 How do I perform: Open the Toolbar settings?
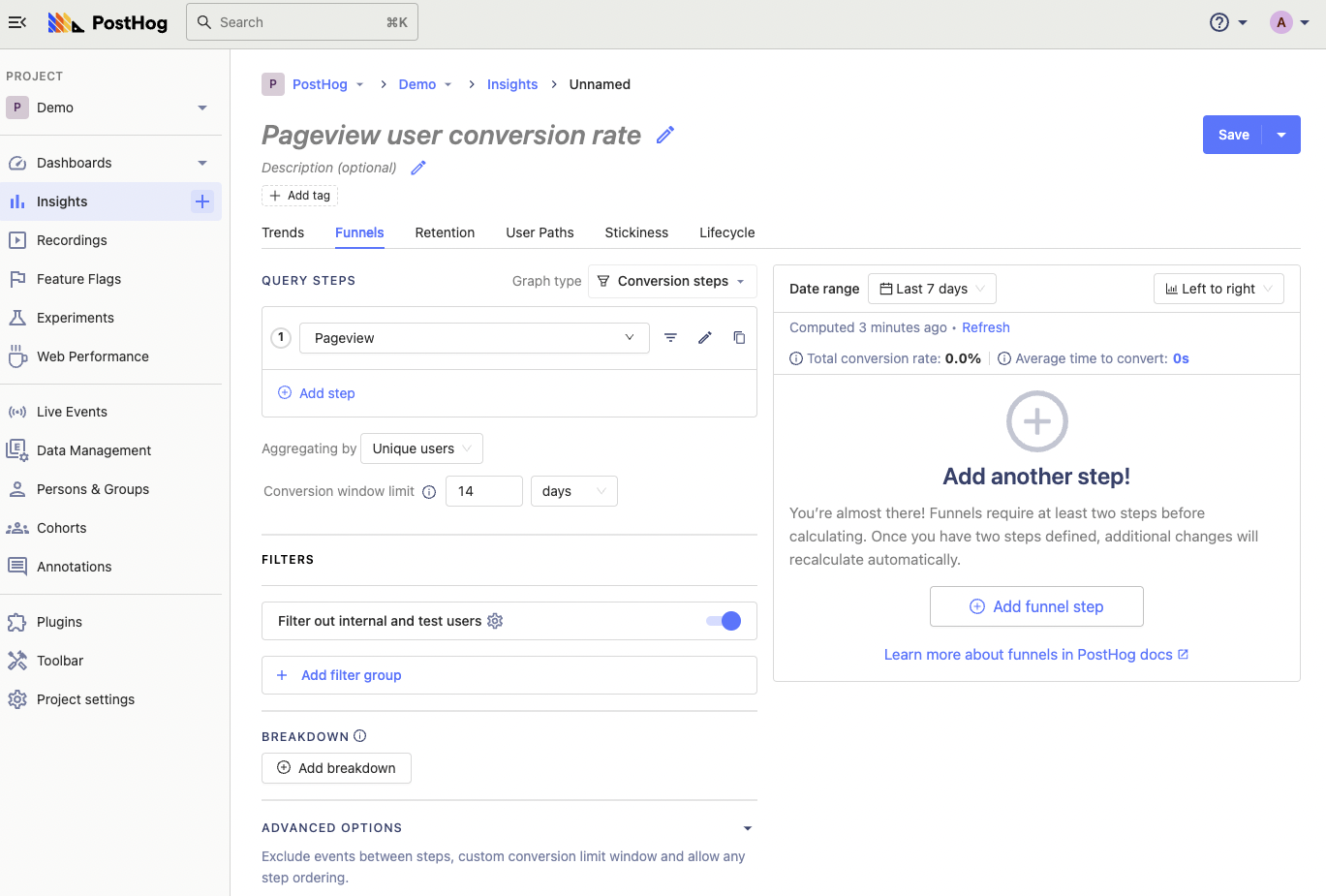61,660
